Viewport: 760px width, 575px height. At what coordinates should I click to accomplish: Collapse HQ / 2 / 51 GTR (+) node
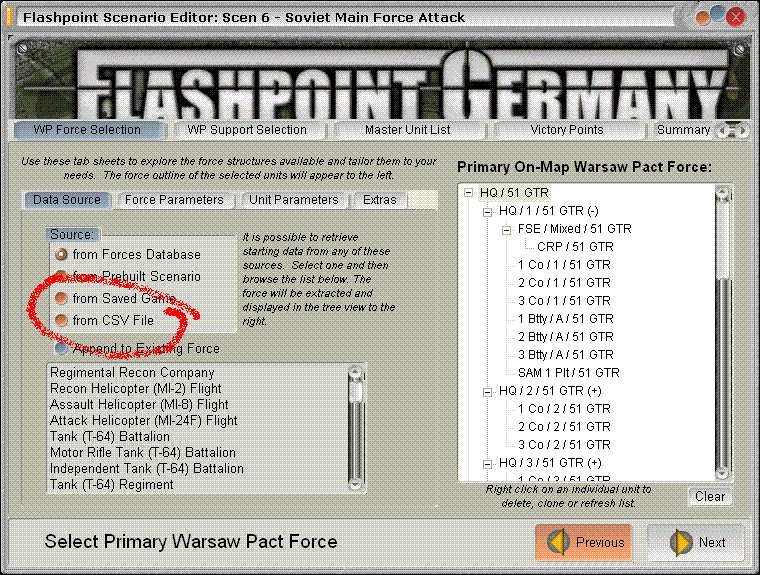pyautogui.click(x=488, y=392)
